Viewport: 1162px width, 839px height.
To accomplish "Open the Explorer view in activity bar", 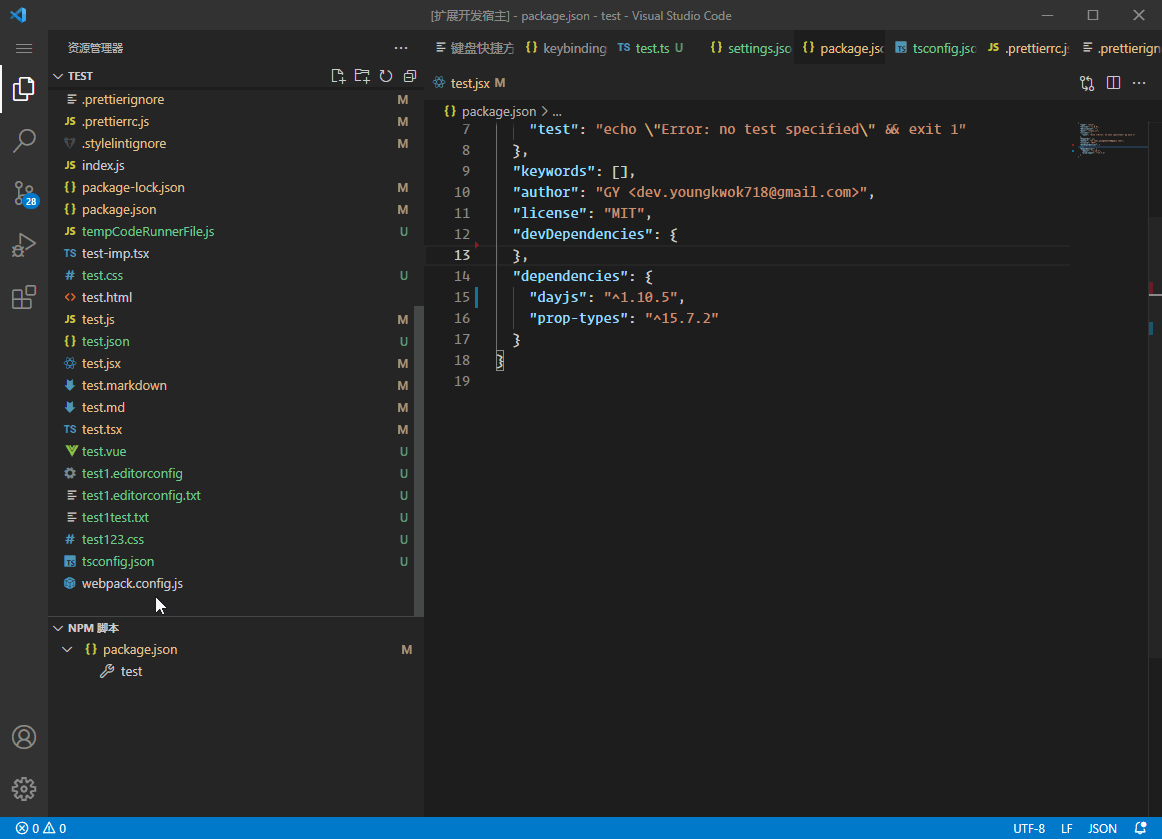I will click(24, 89).
